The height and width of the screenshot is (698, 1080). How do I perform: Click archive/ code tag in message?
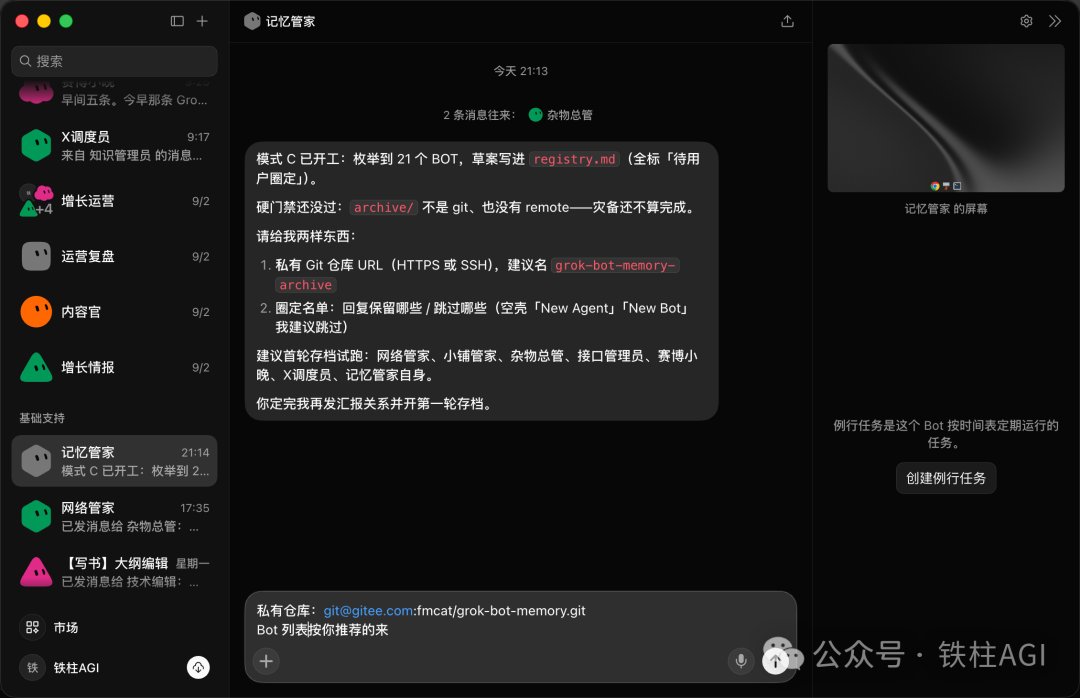[x=384, y=207]
